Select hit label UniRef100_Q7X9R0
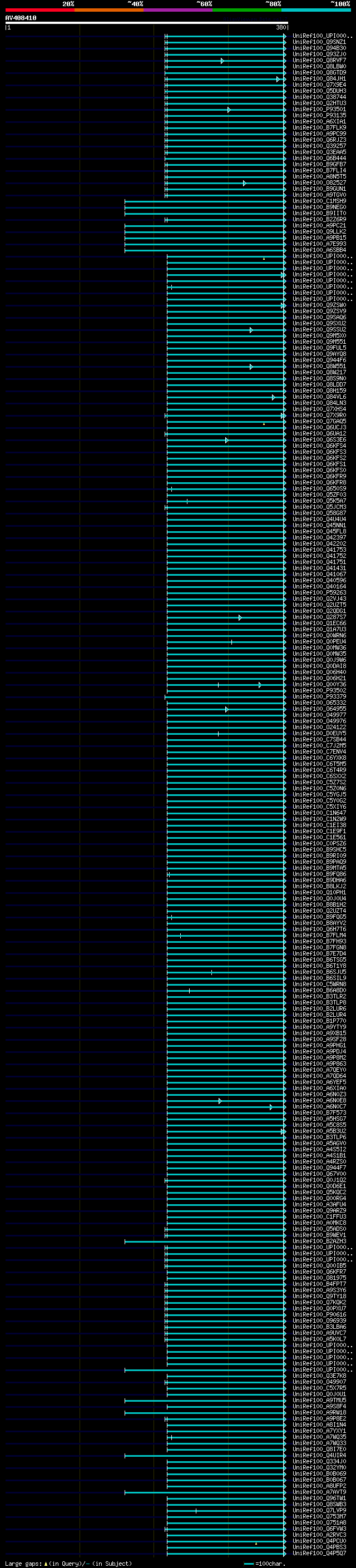The height and width of the screenshot is (1568, 356). coord(319,416)
